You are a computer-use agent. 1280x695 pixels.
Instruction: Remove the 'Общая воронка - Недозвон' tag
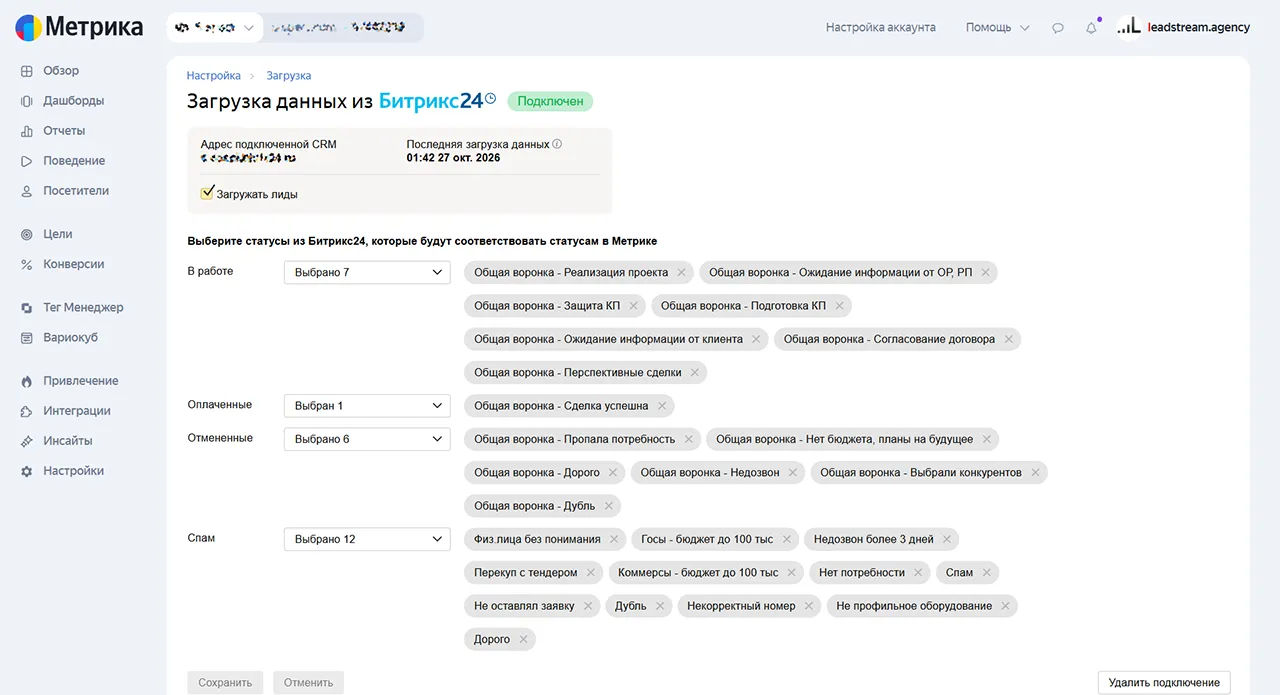pos(793,473)
